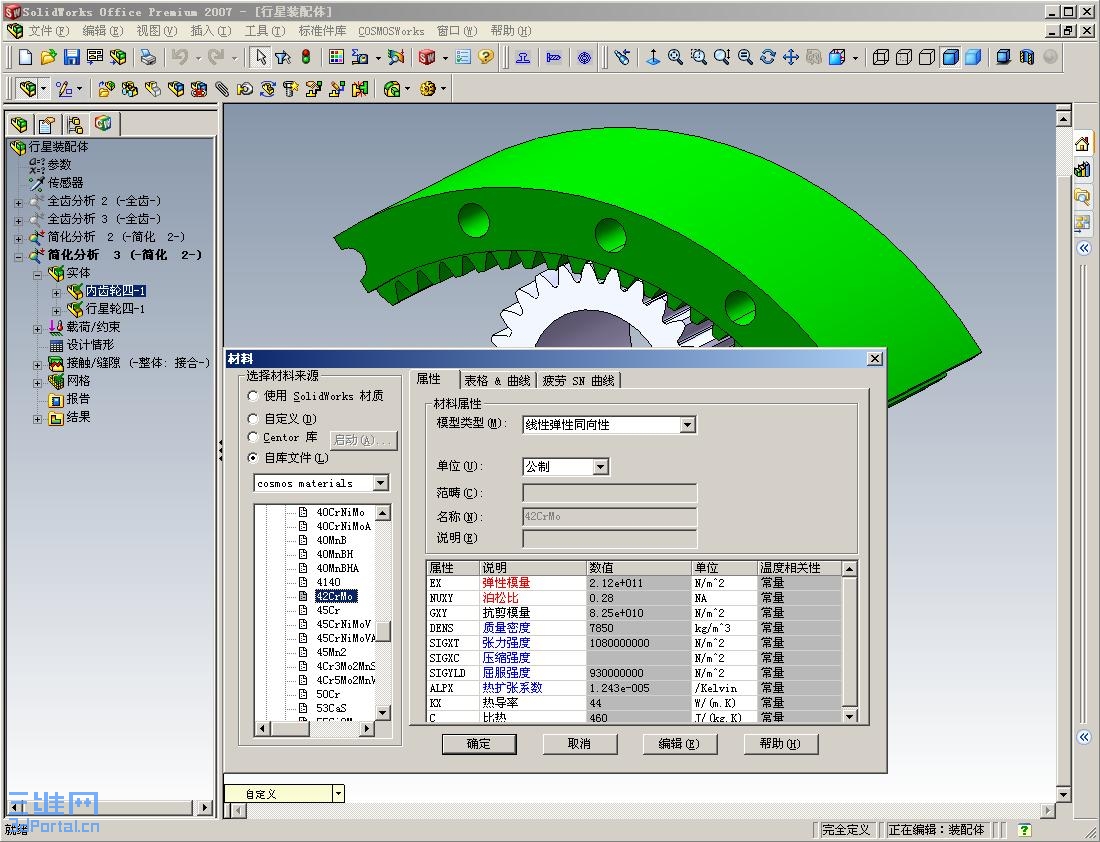Switch to Shaded display mode
The image size is (1100, 842).
(973, 58)
